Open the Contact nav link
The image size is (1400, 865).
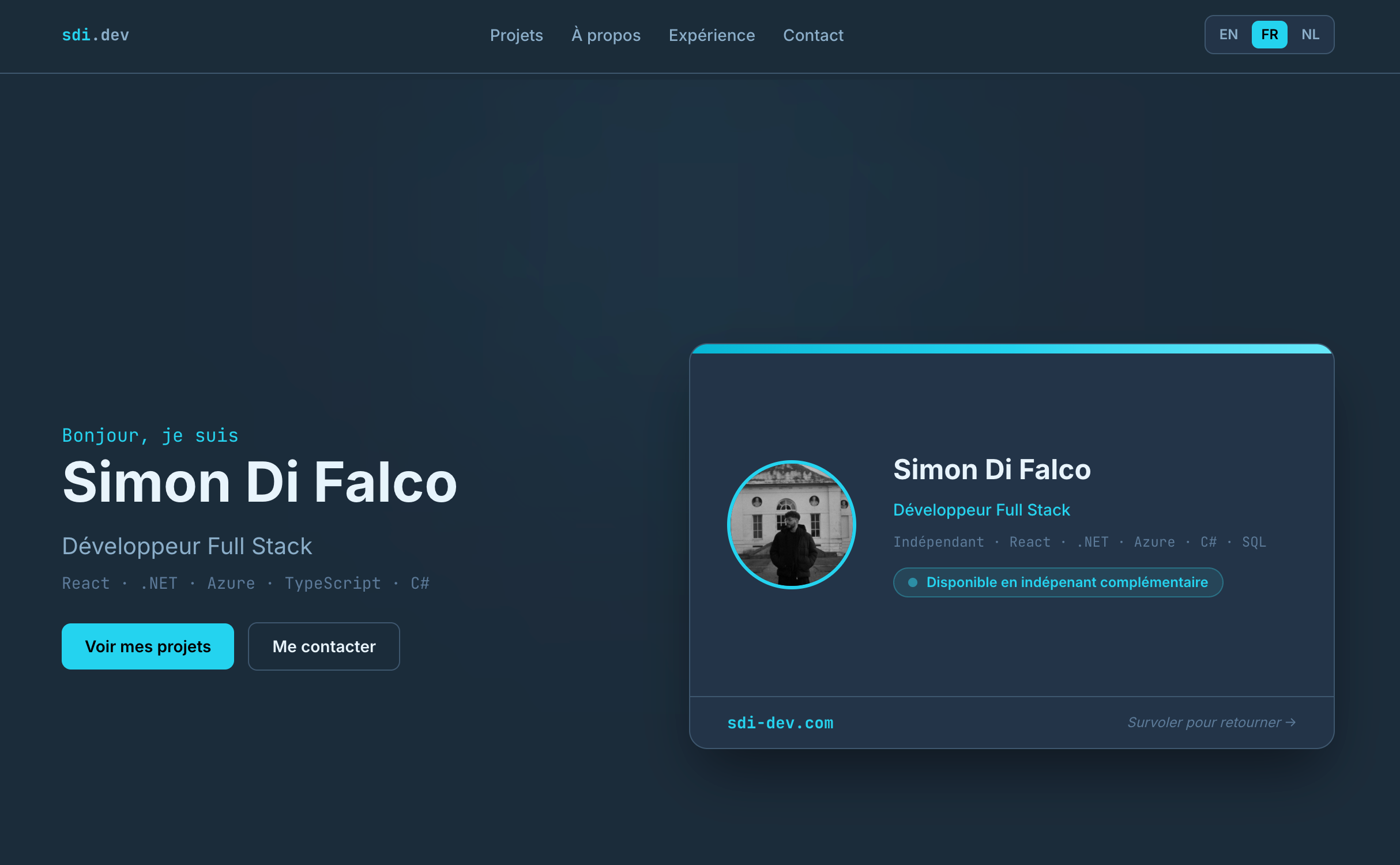pyautogui.click(x=813, y=35)
